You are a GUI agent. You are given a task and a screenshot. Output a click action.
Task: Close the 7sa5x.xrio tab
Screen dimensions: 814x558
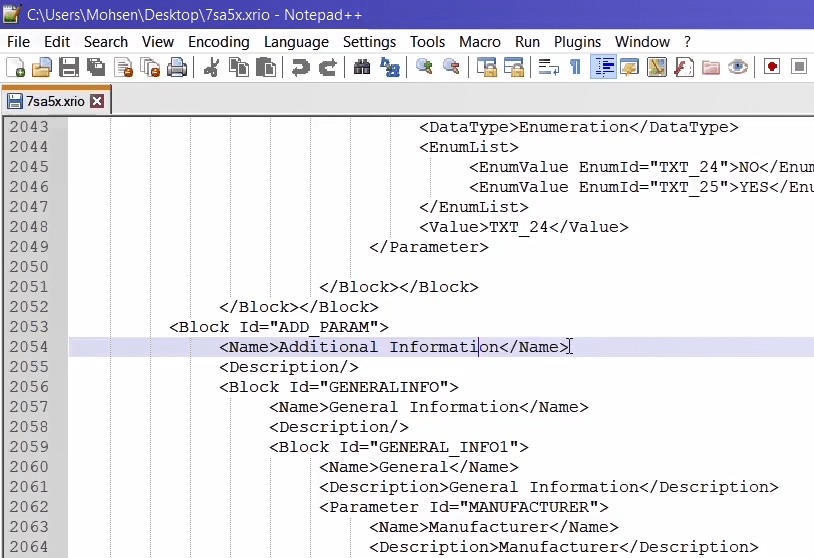point(97,101)
